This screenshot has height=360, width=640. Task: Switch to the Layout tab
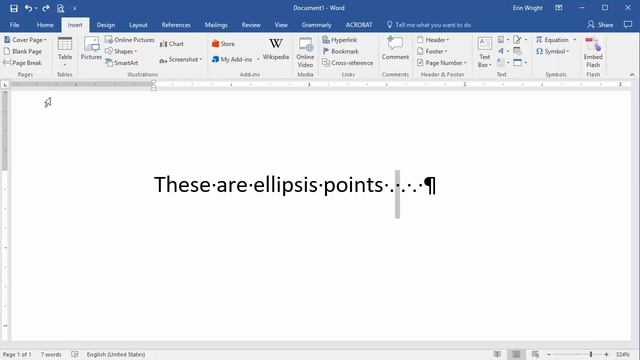point(138,25)
